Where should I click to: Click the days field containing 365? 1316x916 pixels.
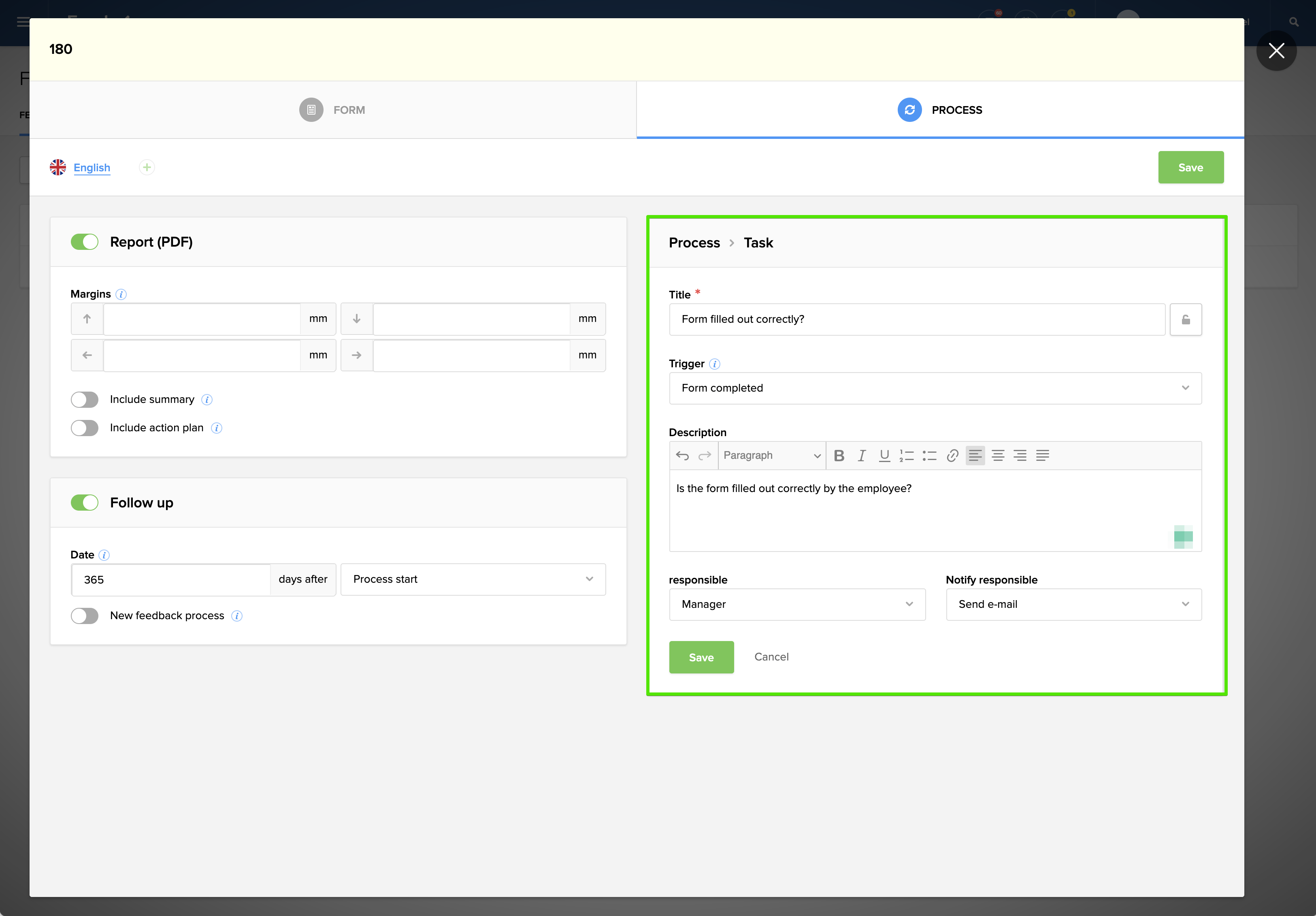[171, 579]
